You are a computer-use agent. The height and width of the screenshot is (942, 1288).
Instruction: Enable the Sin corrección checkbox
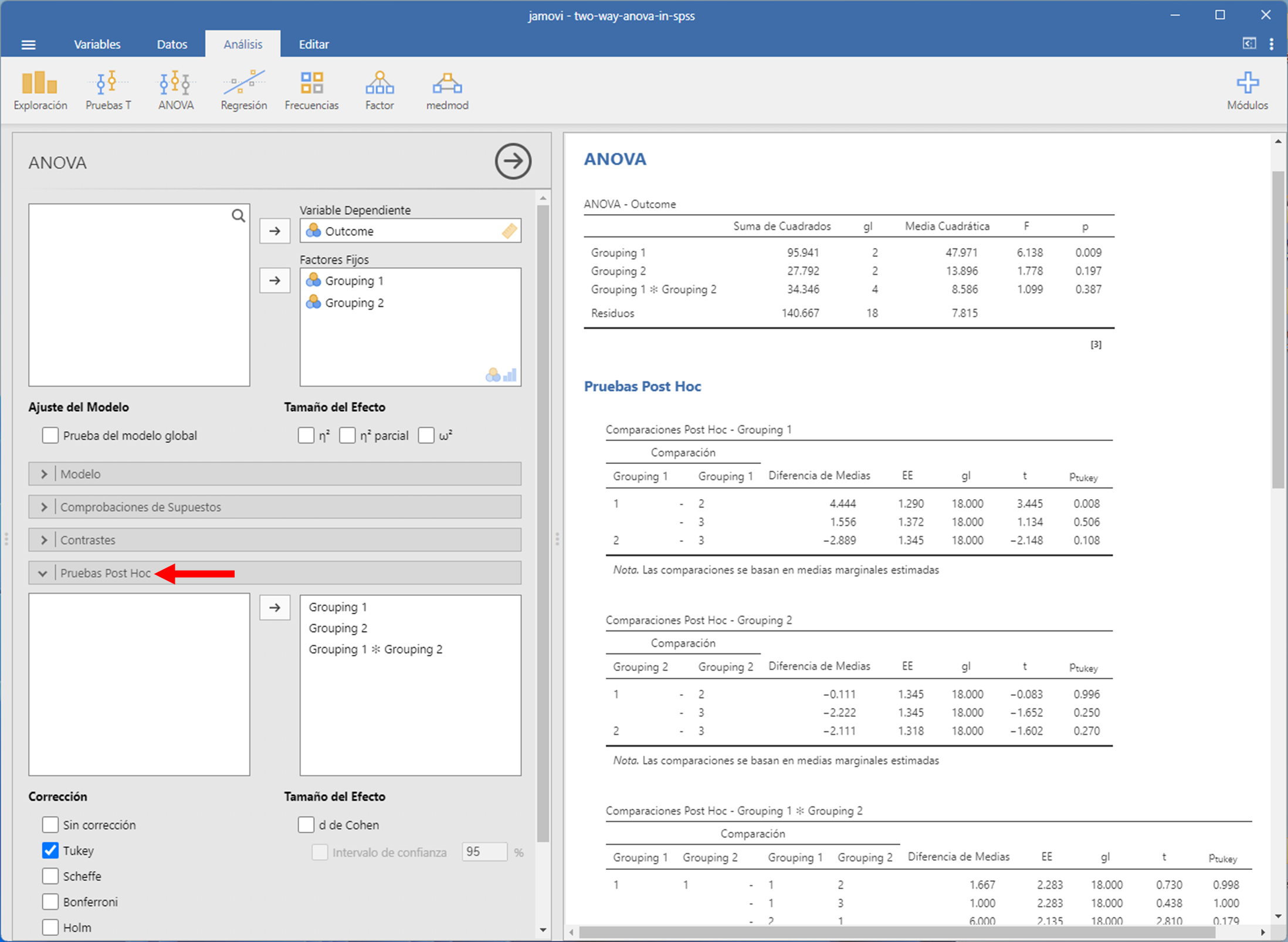[x=50, y=825]
